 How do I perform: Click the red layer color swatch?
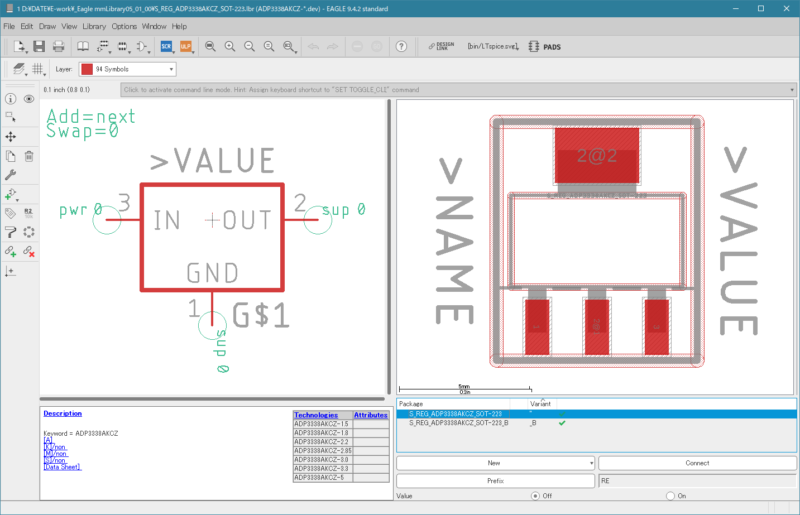click(87, 69)
